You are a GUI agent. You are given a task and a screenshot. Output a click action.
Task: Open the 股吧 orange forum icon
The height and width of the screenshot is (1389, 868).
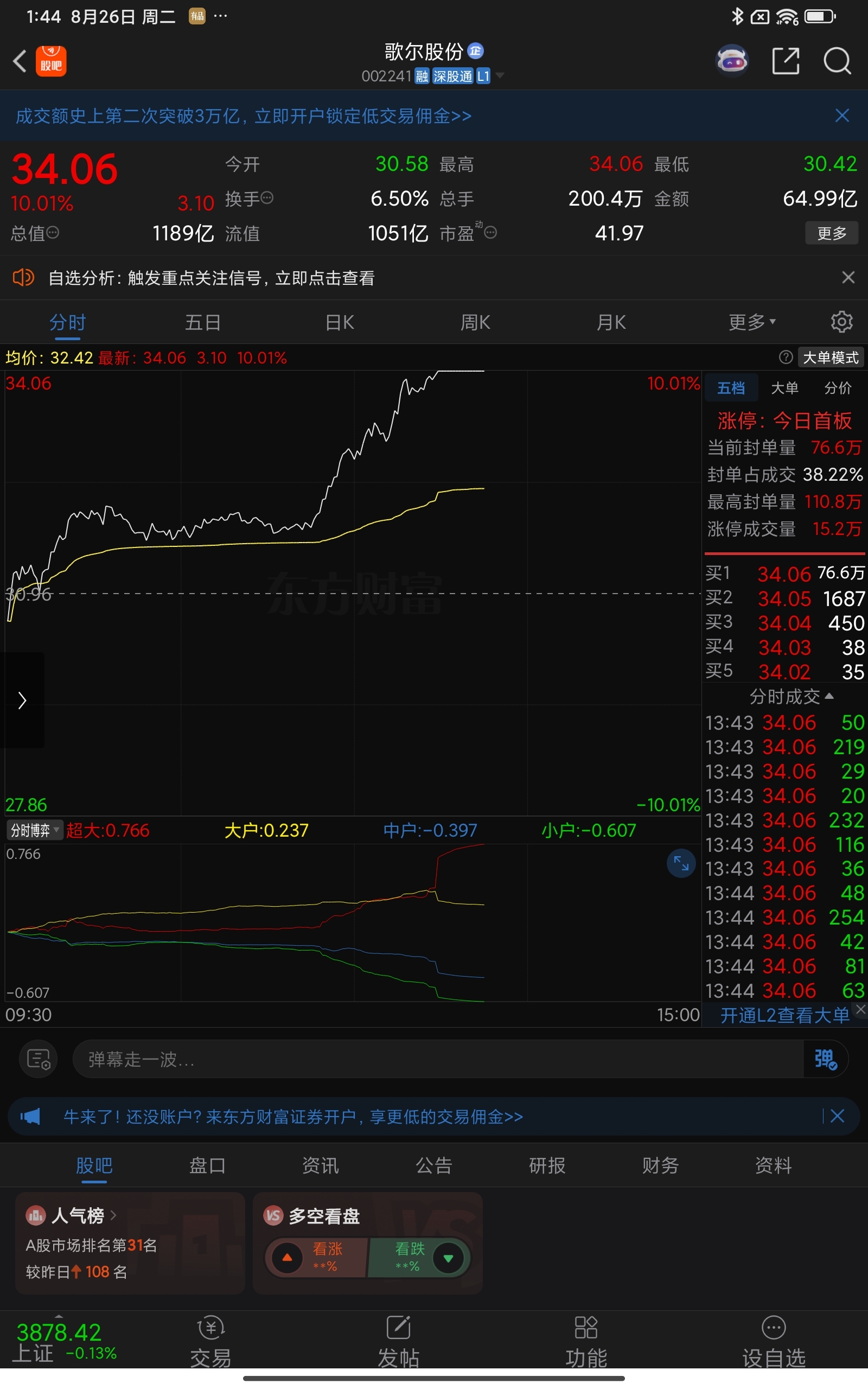[51, 61]
